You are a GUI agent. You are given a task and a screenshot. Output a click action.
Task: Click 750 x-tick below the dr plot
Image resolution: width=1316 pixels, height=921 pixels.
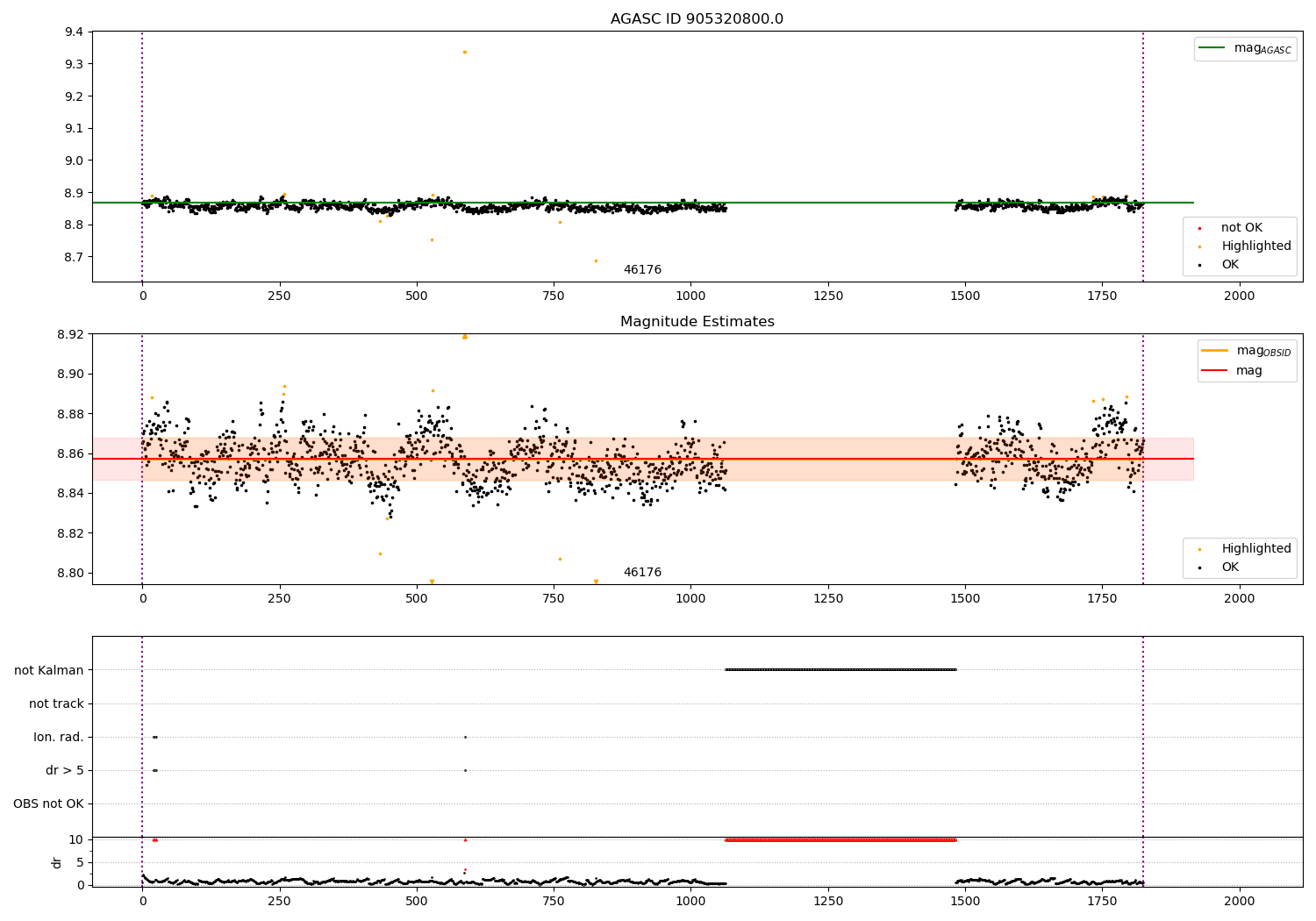tap(554, 901)
